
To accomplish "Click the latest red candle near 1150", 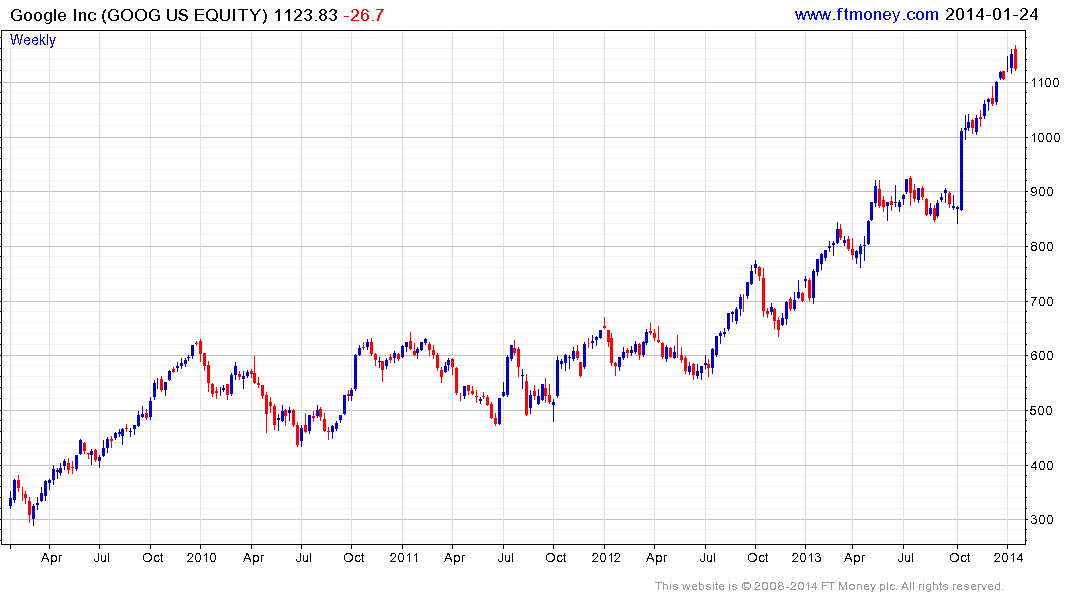I will (1015, 58).
